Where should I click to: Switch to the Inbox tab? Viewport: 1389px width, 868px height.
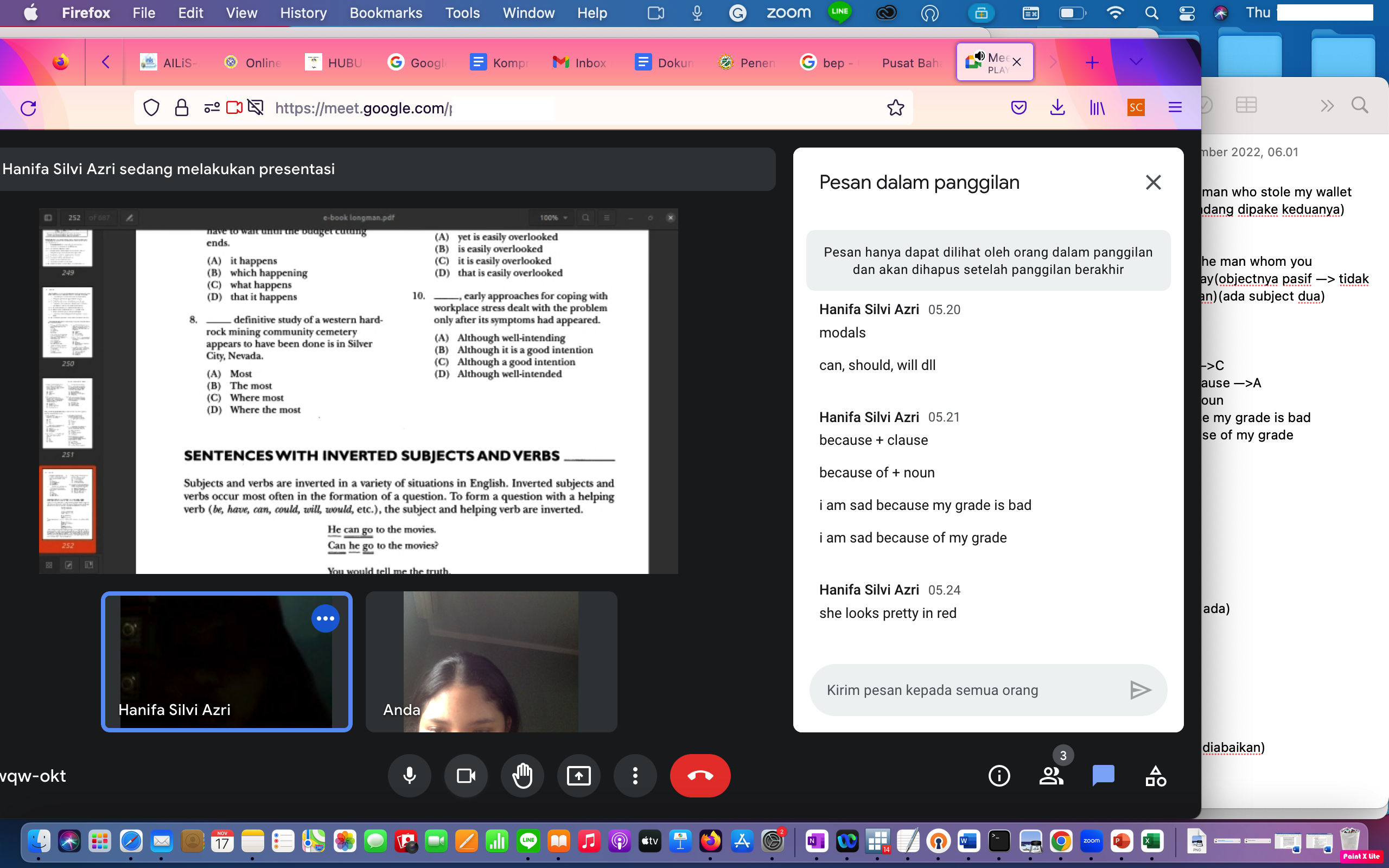click(579, 62)
